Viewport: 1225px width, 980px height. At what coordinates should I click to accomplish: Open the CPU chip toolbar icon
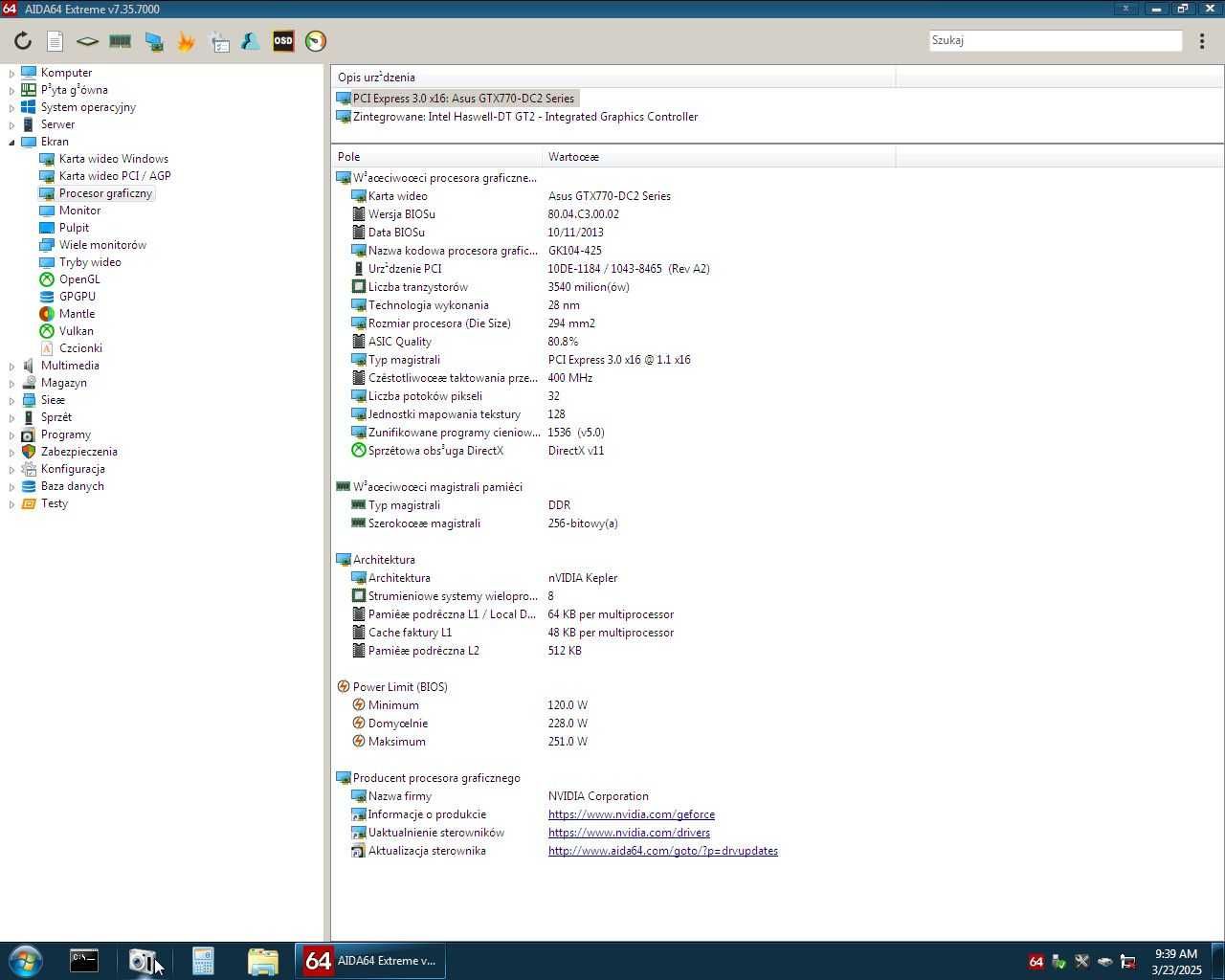point(87,41)
